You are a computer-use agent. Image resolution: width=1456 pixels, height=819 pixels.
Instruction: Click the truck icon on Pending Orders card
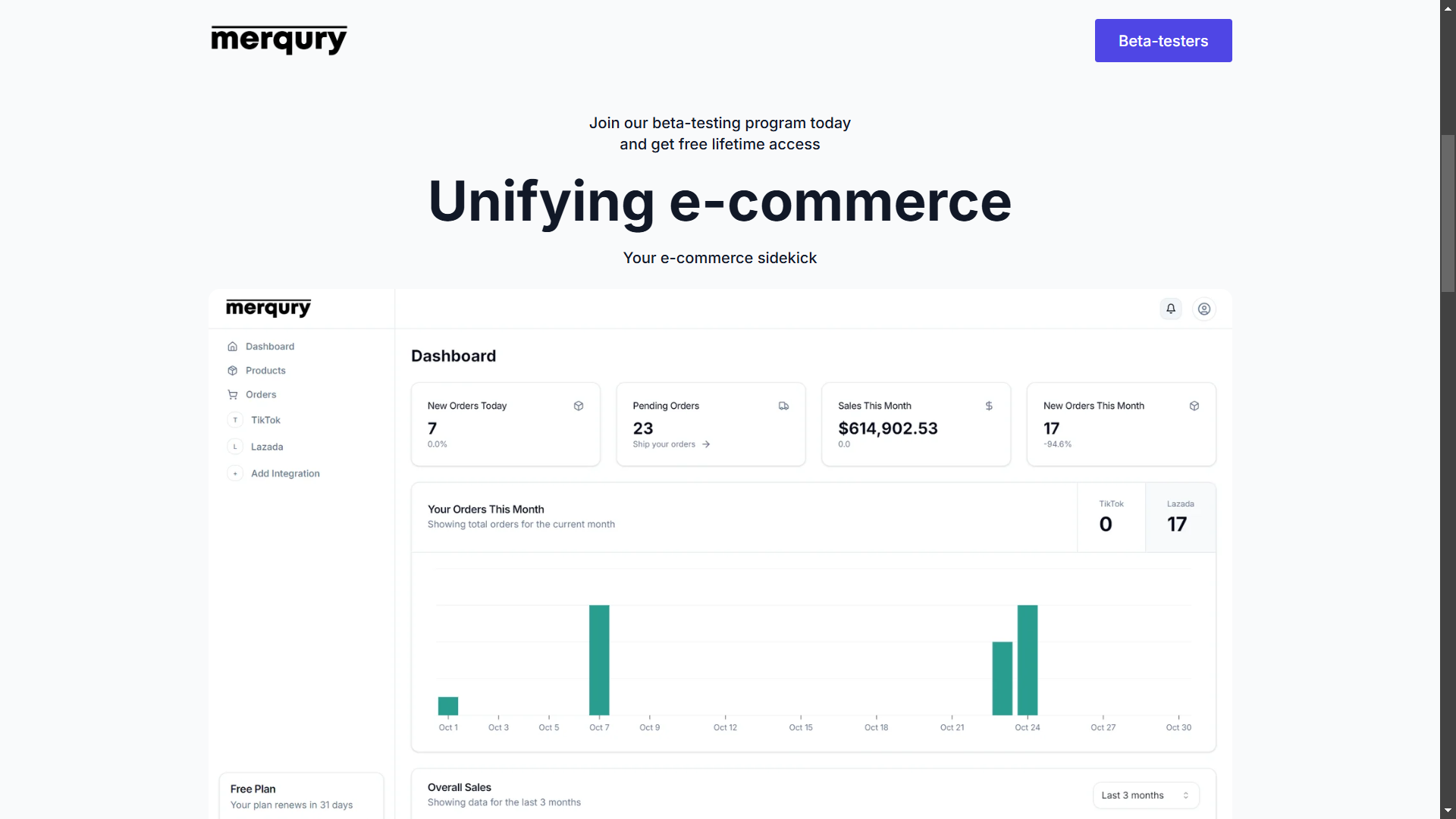[x=783, y=406]
